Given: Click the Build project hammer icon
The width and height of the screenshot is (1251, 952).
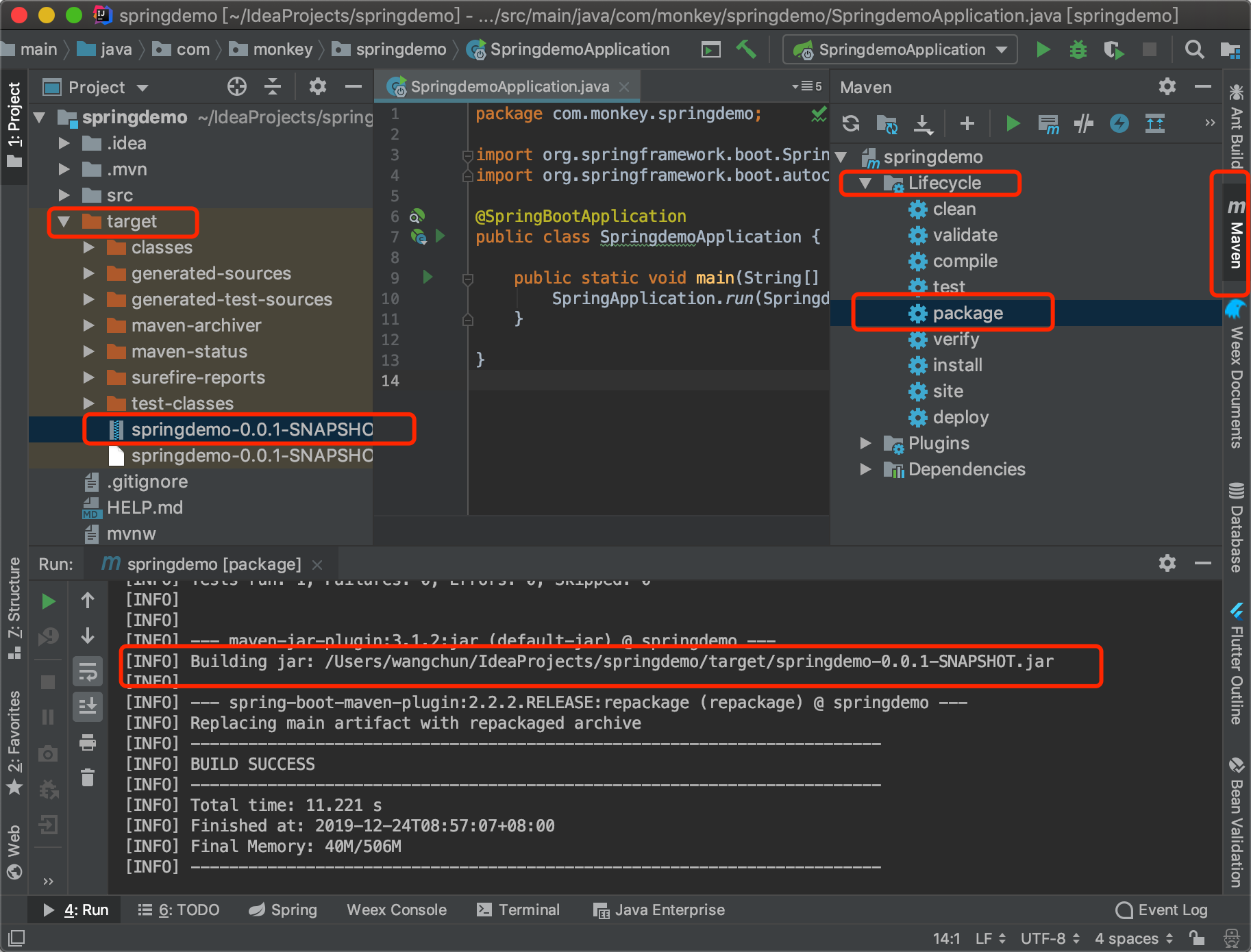Looking at the screenshot, I should 746,49.
